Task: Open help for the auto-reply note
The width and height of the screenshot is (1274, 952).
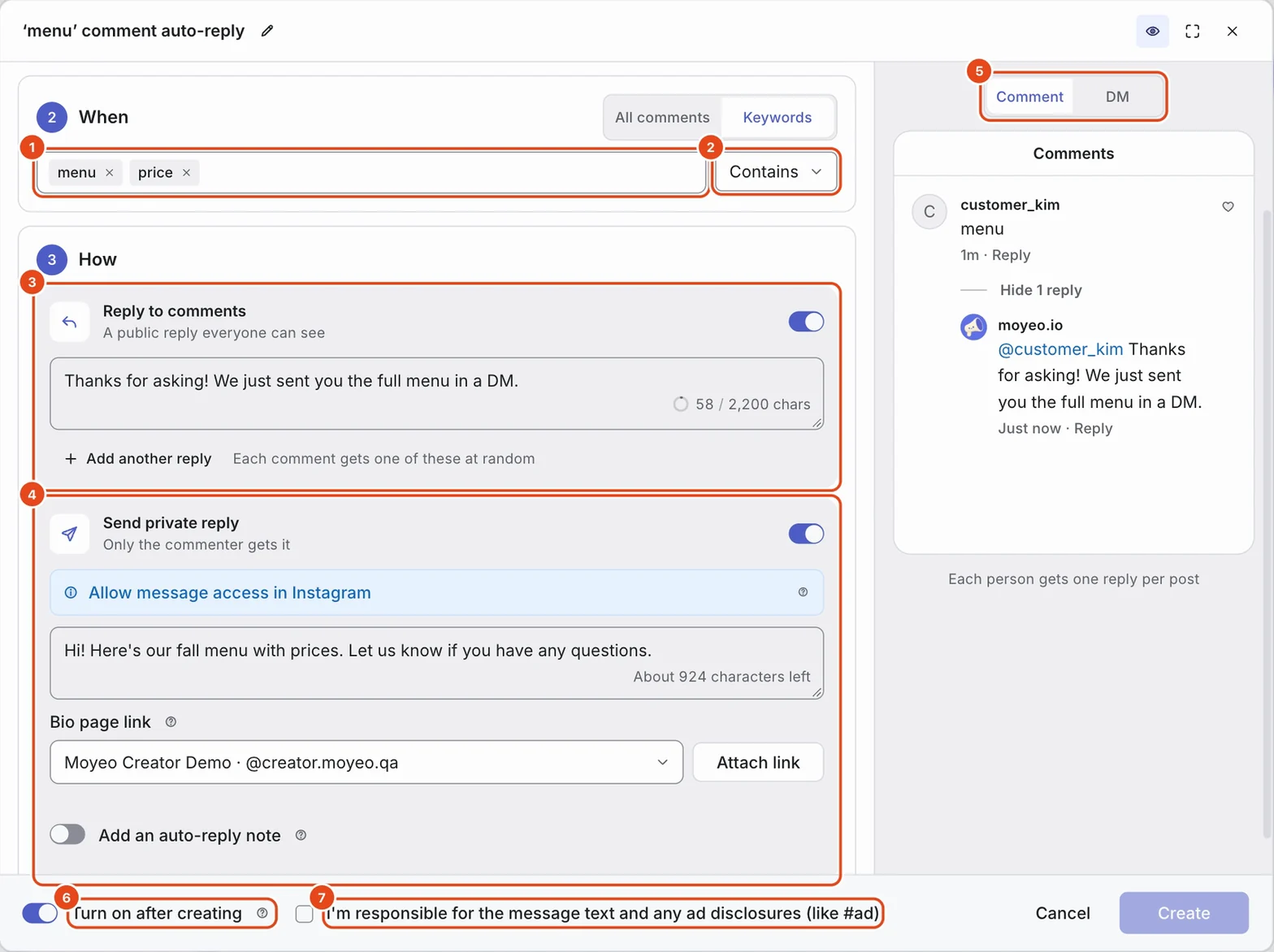Action: point(301,835)
